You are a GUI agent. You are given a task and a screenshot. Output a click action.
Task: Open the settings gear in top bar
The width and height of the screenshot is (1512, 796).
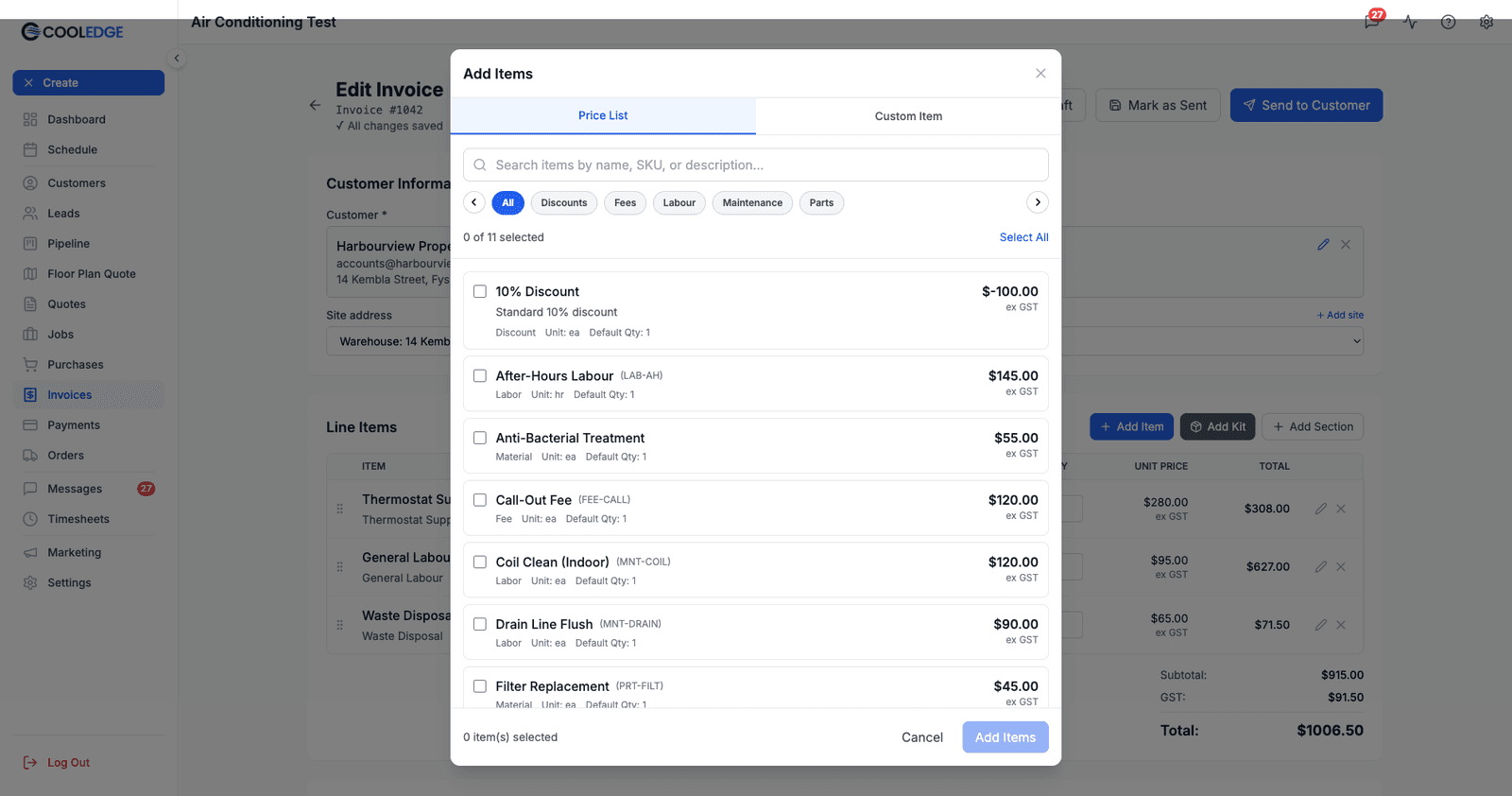[x=1486, y=22]
